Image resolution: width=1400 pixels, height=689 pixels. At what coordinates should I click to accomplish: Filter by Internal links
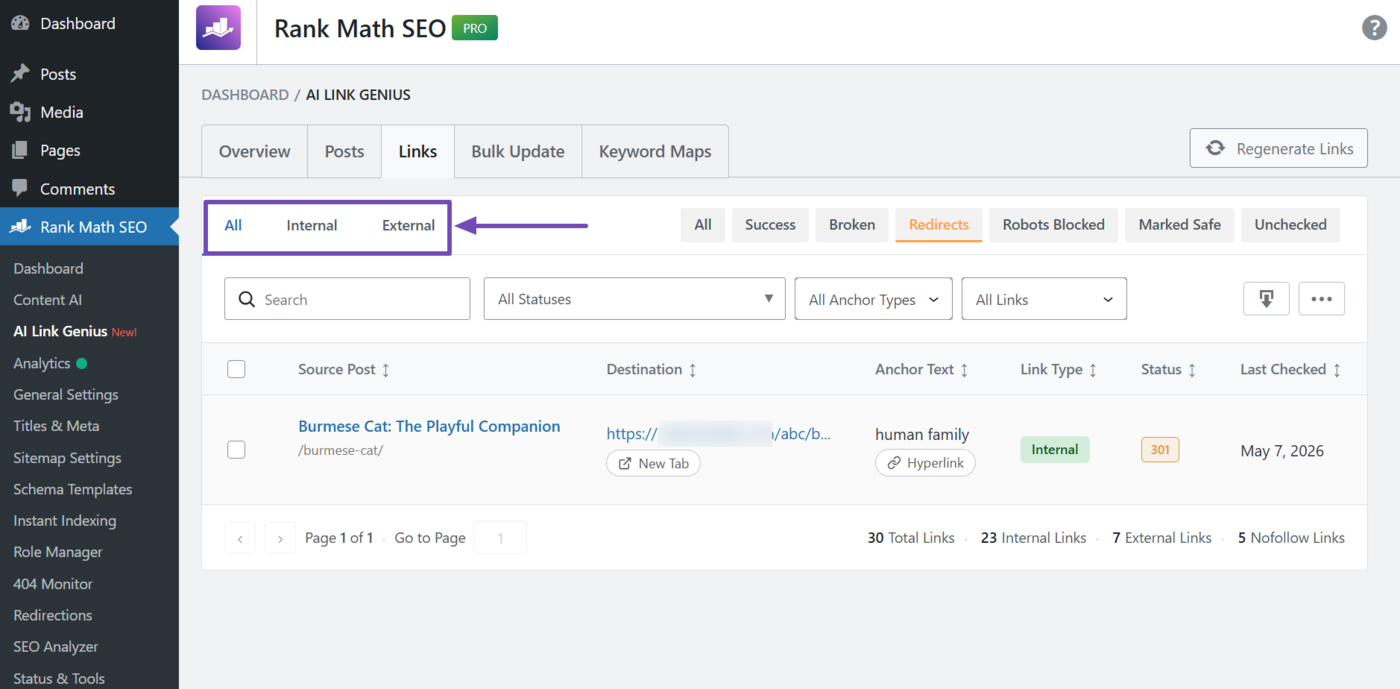click(x=312, y=225)
